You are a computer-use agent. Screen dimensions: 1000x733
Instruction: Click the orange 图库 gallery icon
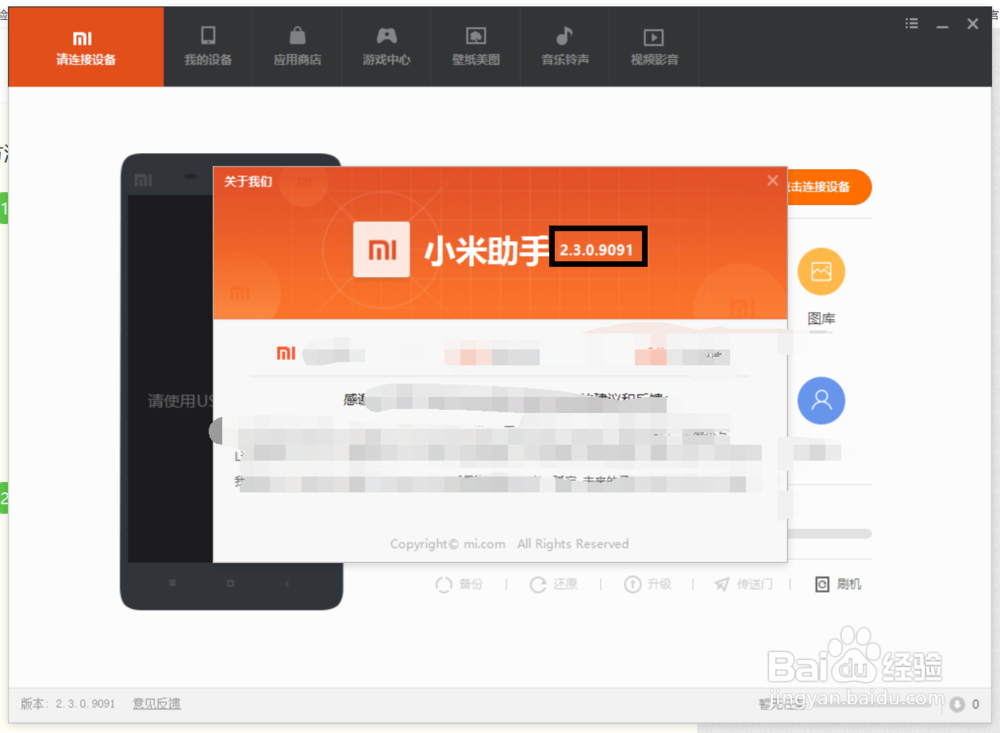(x=821, y=272)
